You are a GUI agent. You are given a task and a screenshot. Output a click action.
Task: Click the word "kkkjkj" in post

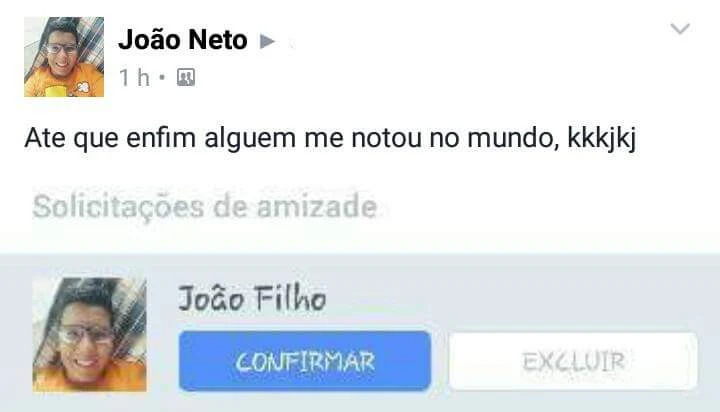[602, 138]
